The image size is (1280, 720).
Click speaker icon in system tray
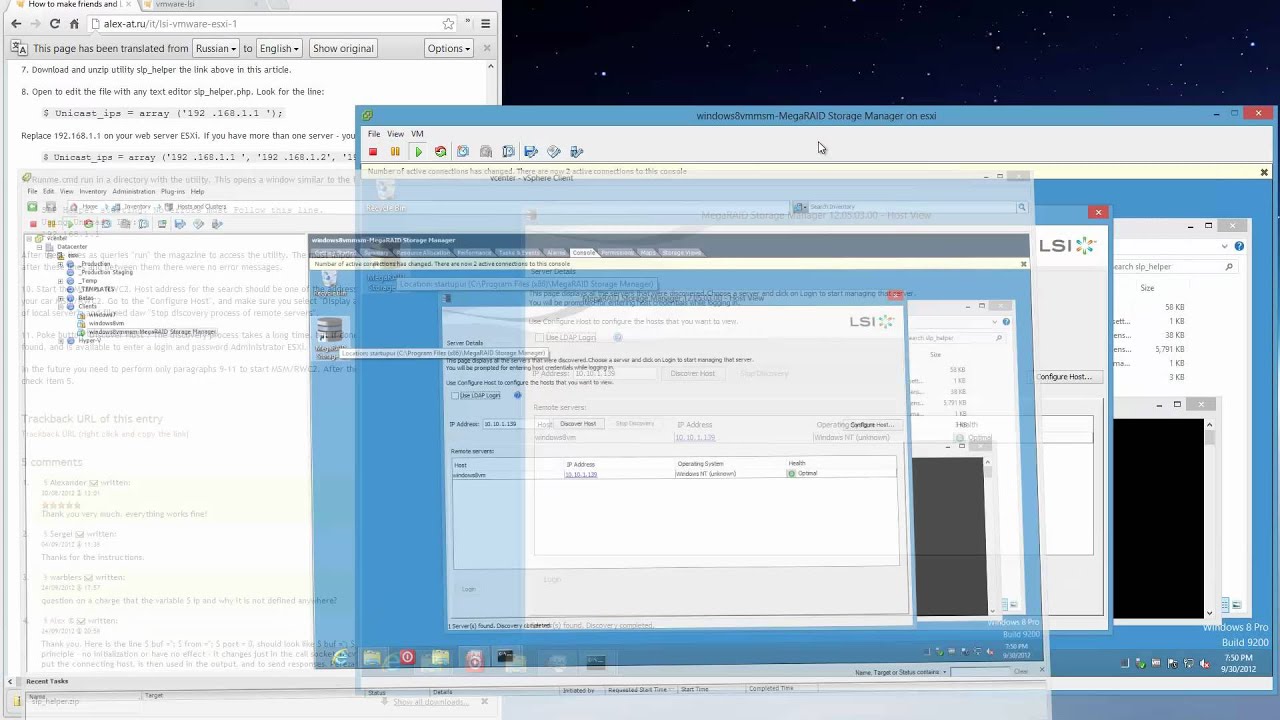pyautogui.click(x=1204, y=664)
